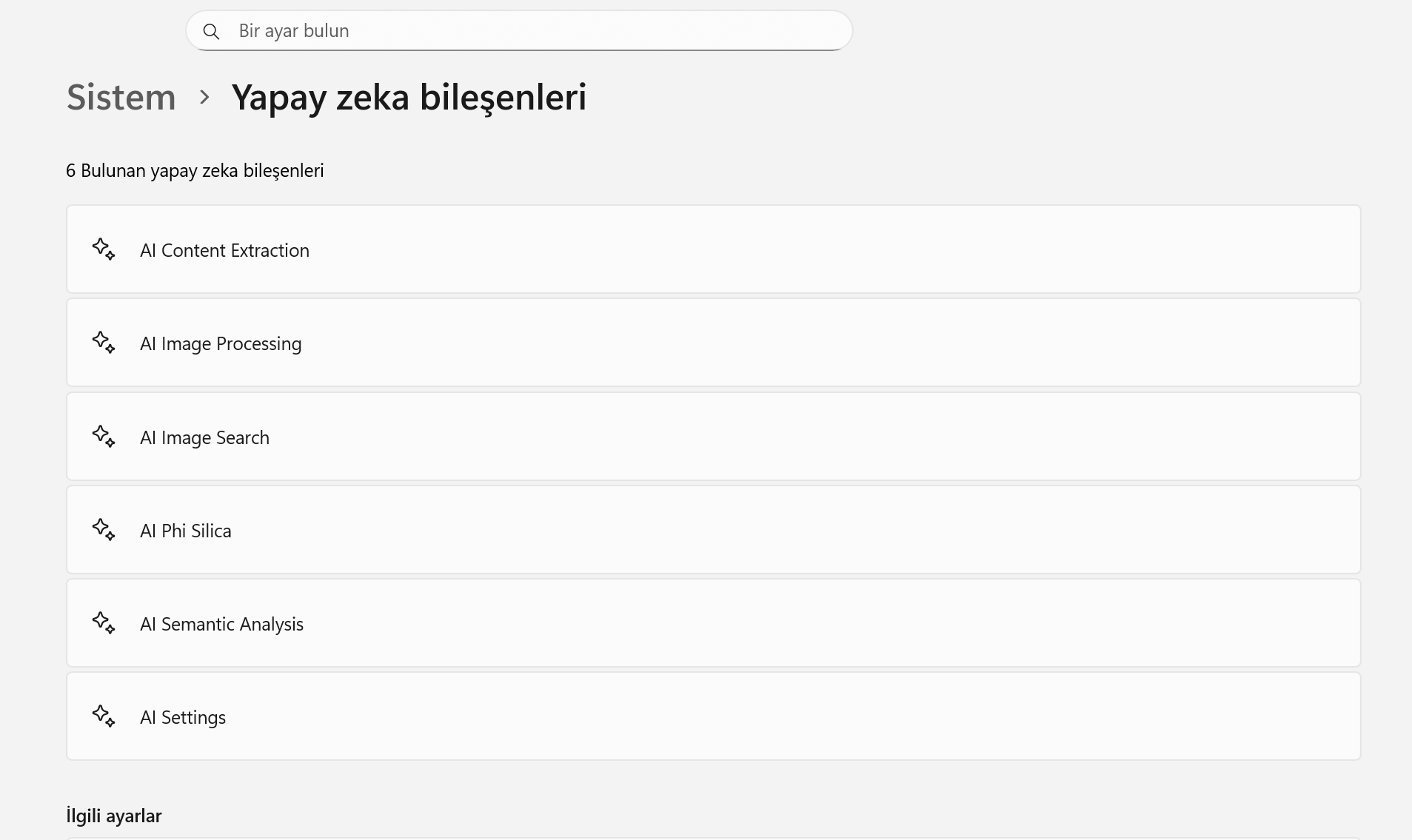Click the breadcrumb chevron after Sistem
Screen dimensions: 1412x840
point(204,98)
